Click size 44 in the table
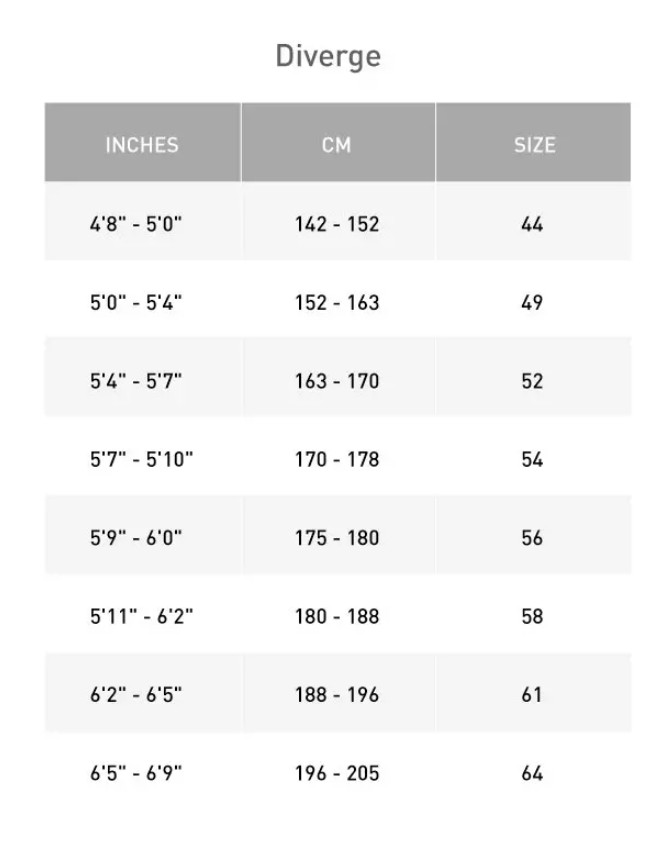The width and height of the screenshot is (653, 853). [532, 224]
